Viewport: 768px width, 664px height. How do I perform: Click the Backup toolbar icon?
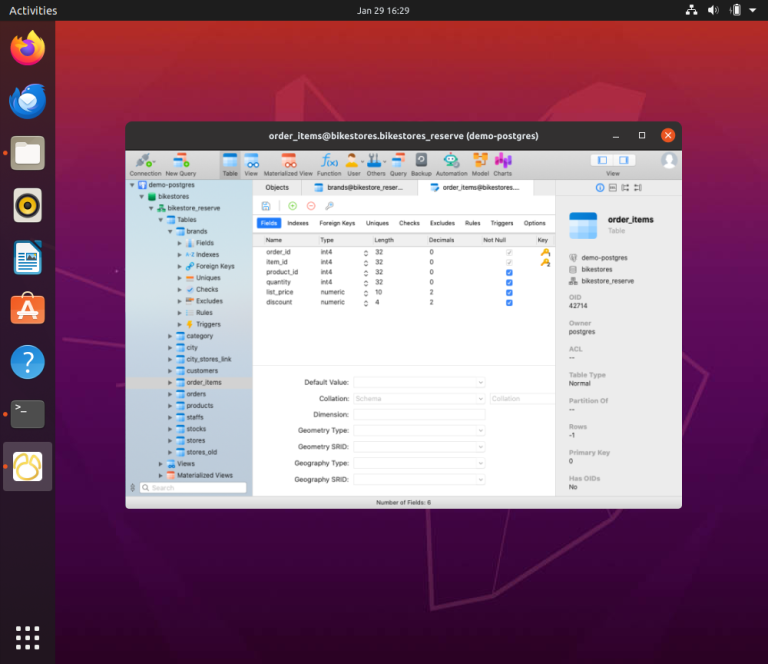tap(421, 161)
